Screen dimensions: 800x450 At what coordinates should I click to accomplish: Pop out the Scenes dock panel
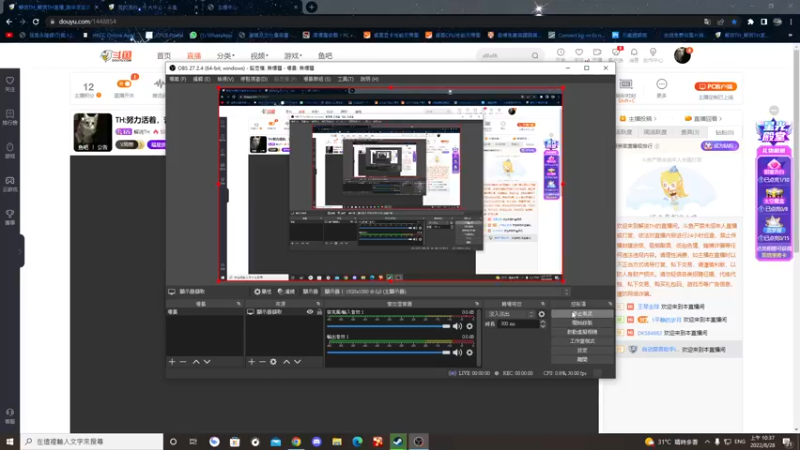(238, 304)
